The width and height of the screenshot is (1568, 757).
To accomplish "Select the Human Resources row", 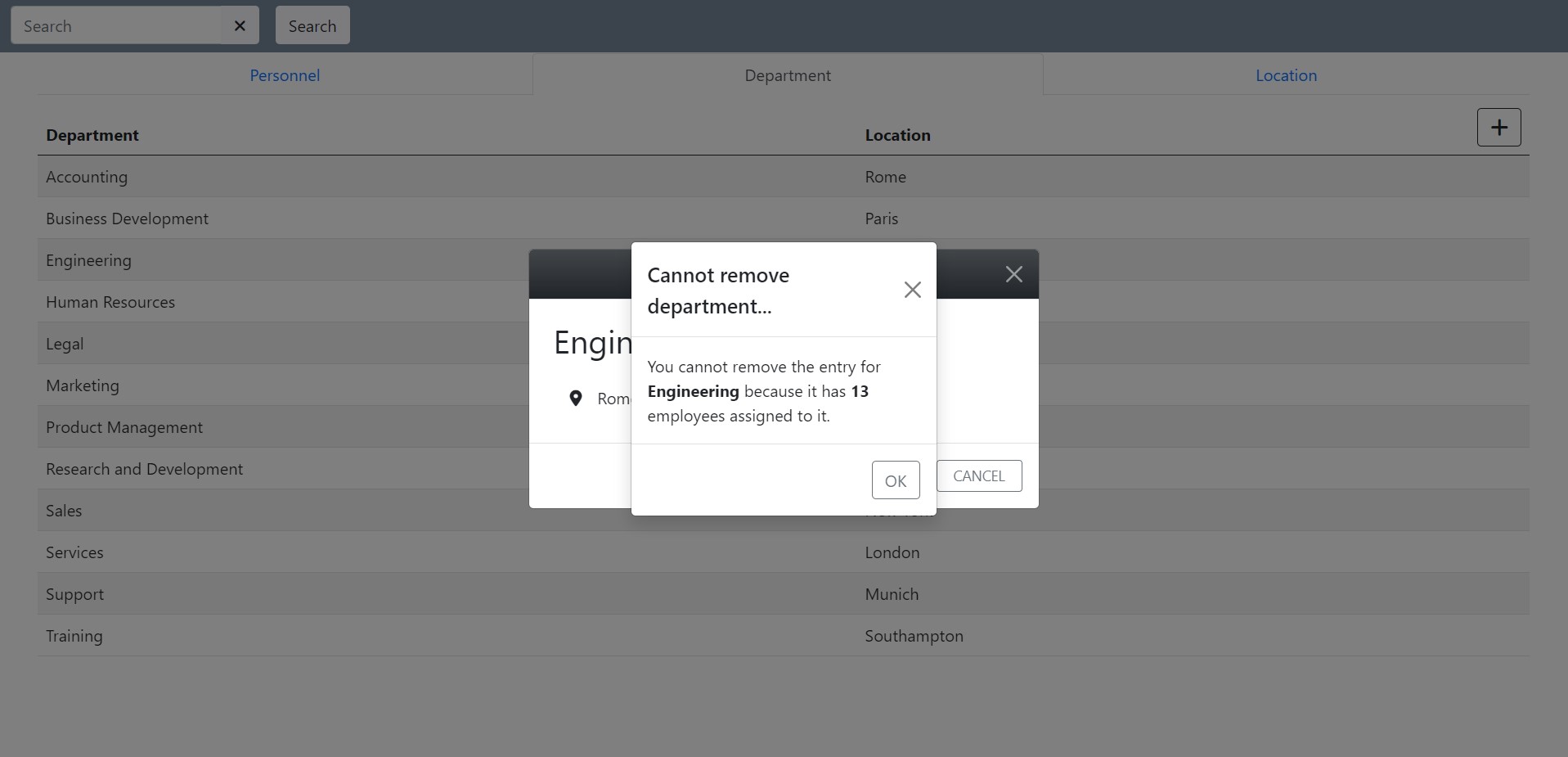I will coord(110,302).
